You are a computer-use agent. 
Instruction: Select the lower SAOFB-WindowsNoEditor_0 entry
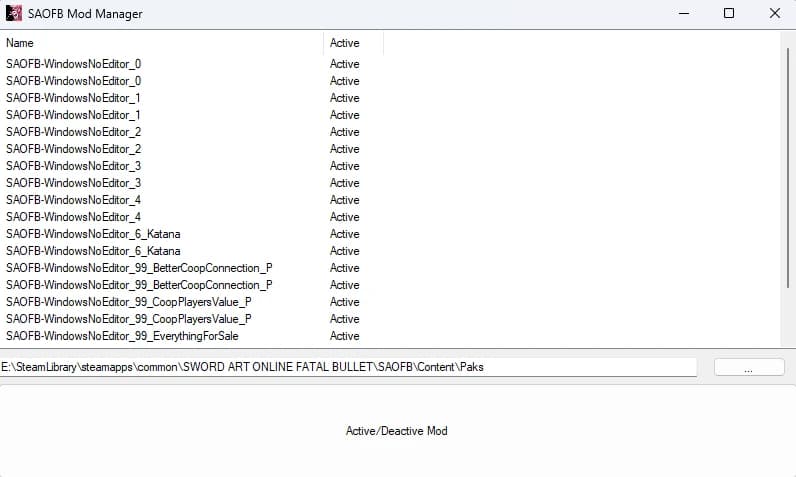(x=74, y=81)
